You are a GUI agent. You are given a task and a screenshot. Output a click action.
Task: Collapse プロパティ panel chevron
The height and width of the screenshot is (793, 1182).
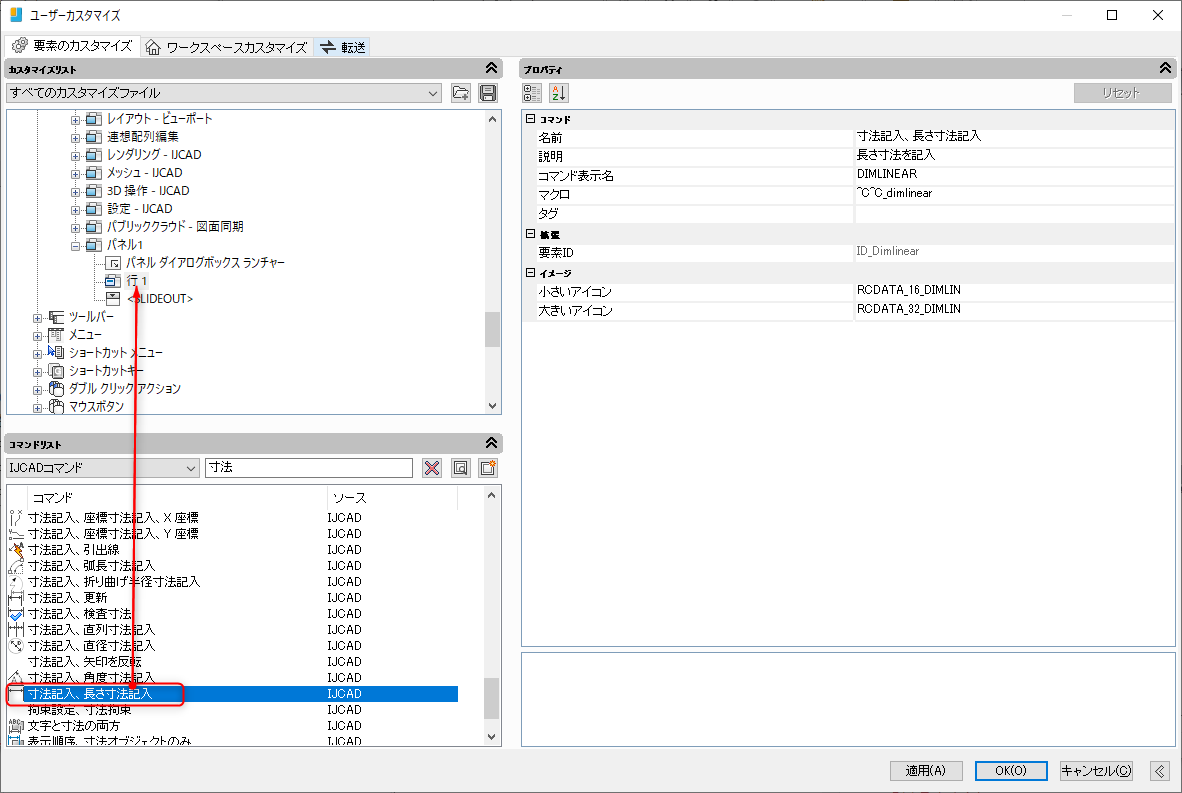[x=1165, y=69]
